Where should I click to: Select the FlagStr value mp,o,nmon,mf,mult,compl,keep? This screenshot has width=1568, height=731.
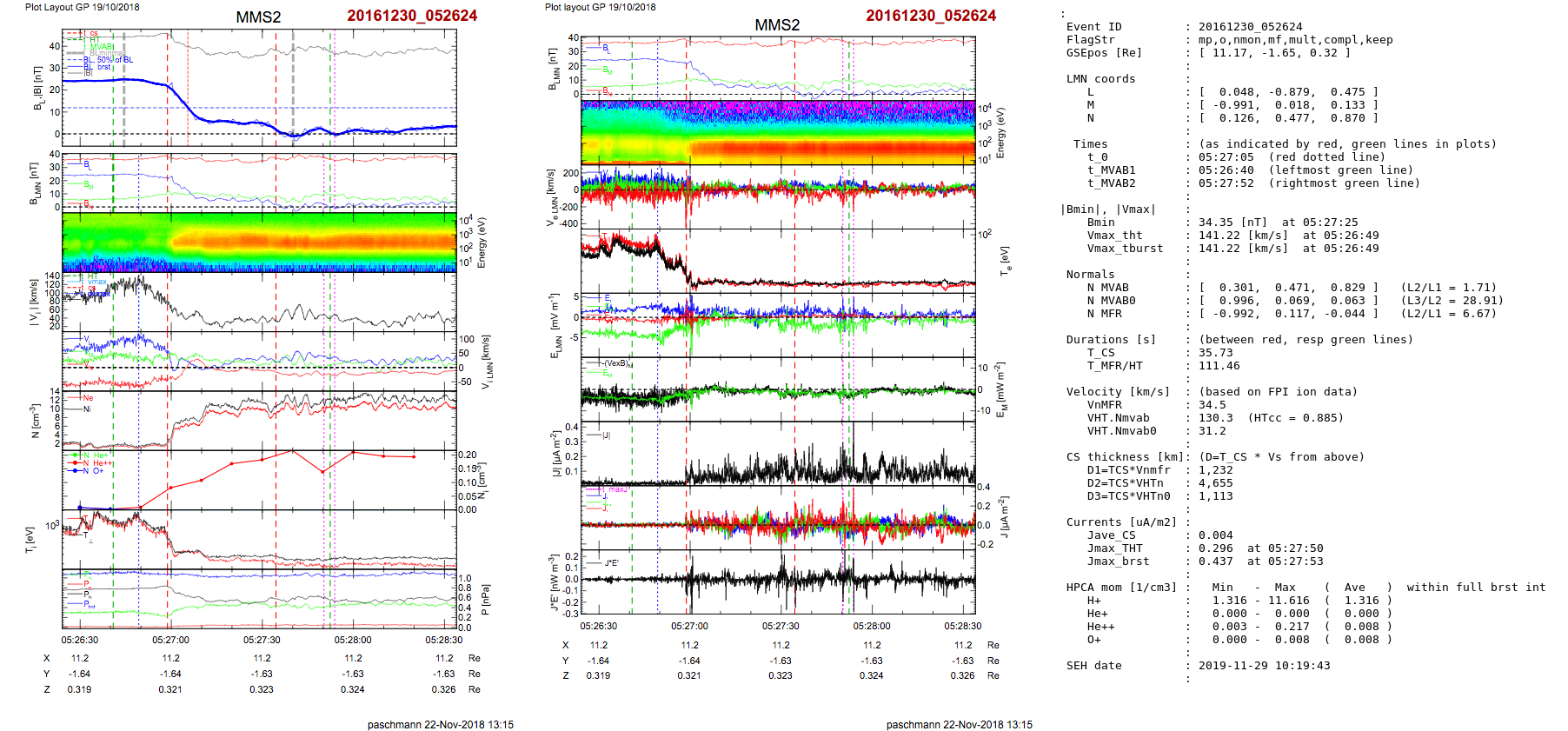(1295, 40)
